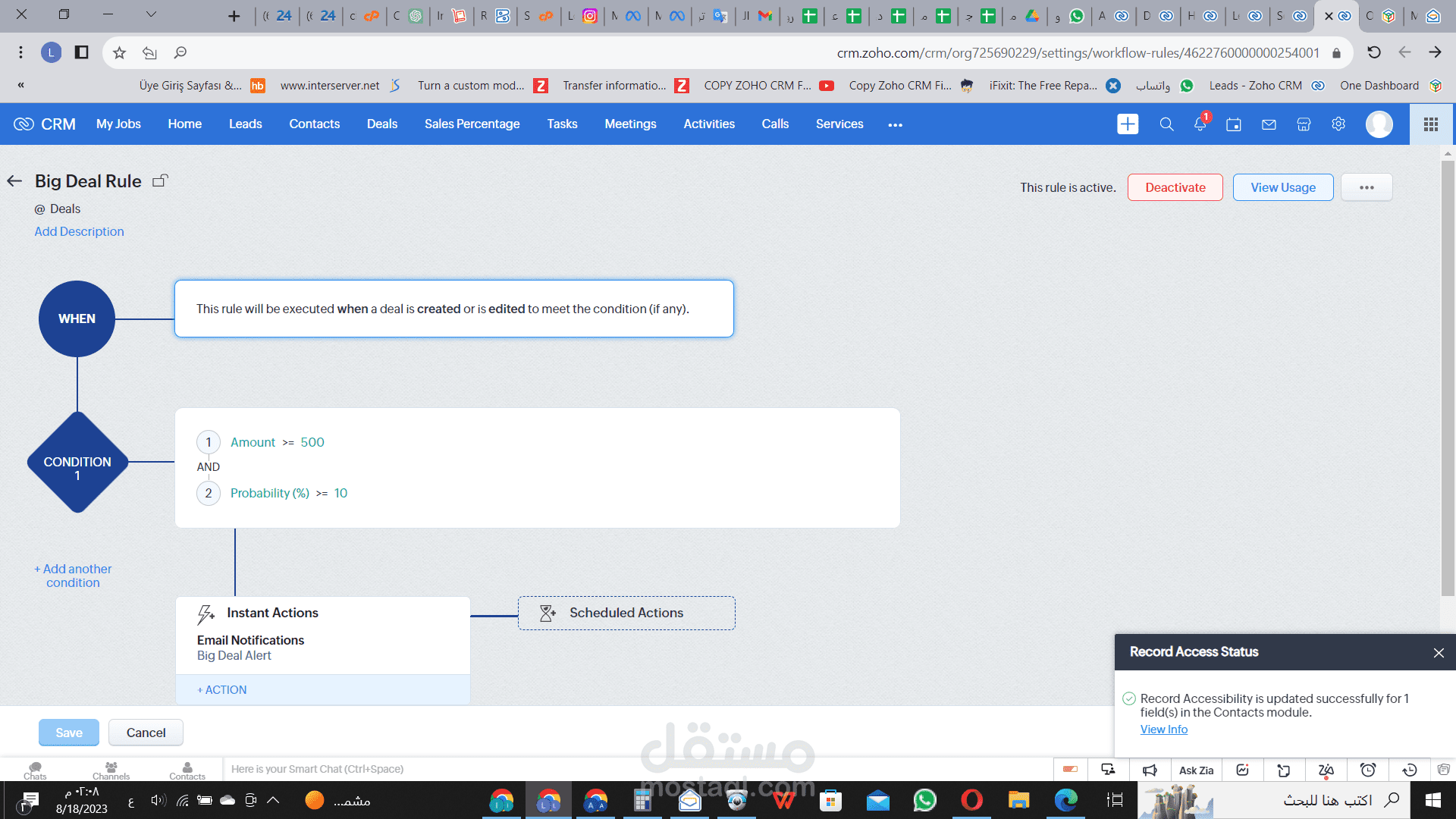This screenshot has height=819, width=1456.
Task: Expand the Scheduled Actions box
Action: click(x=626, y=613)
